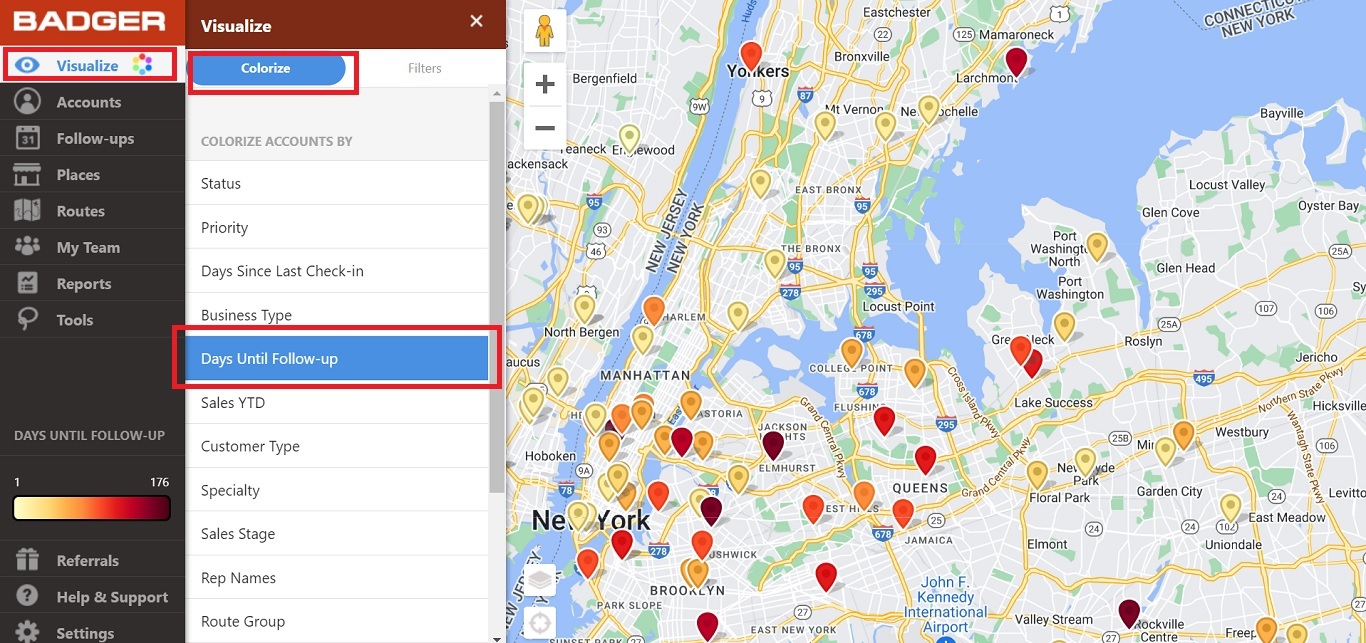Click the locate-me crosshair map button
1366x643 pixels.
[540, 622]
